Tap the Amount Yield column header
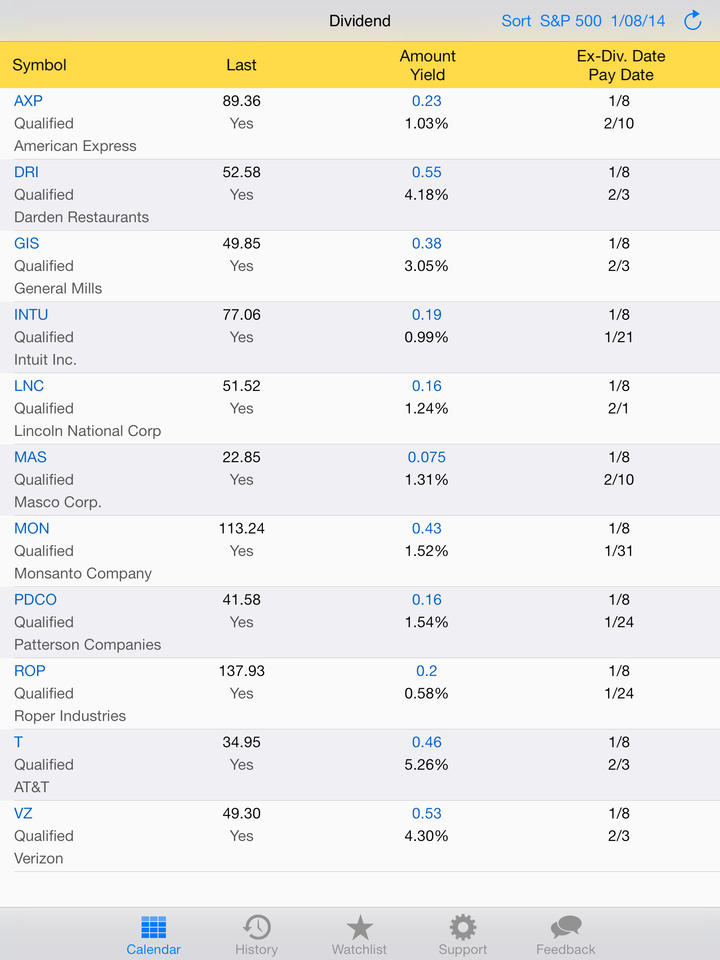The width and height of the screenshot is (720, 960). 427,65
